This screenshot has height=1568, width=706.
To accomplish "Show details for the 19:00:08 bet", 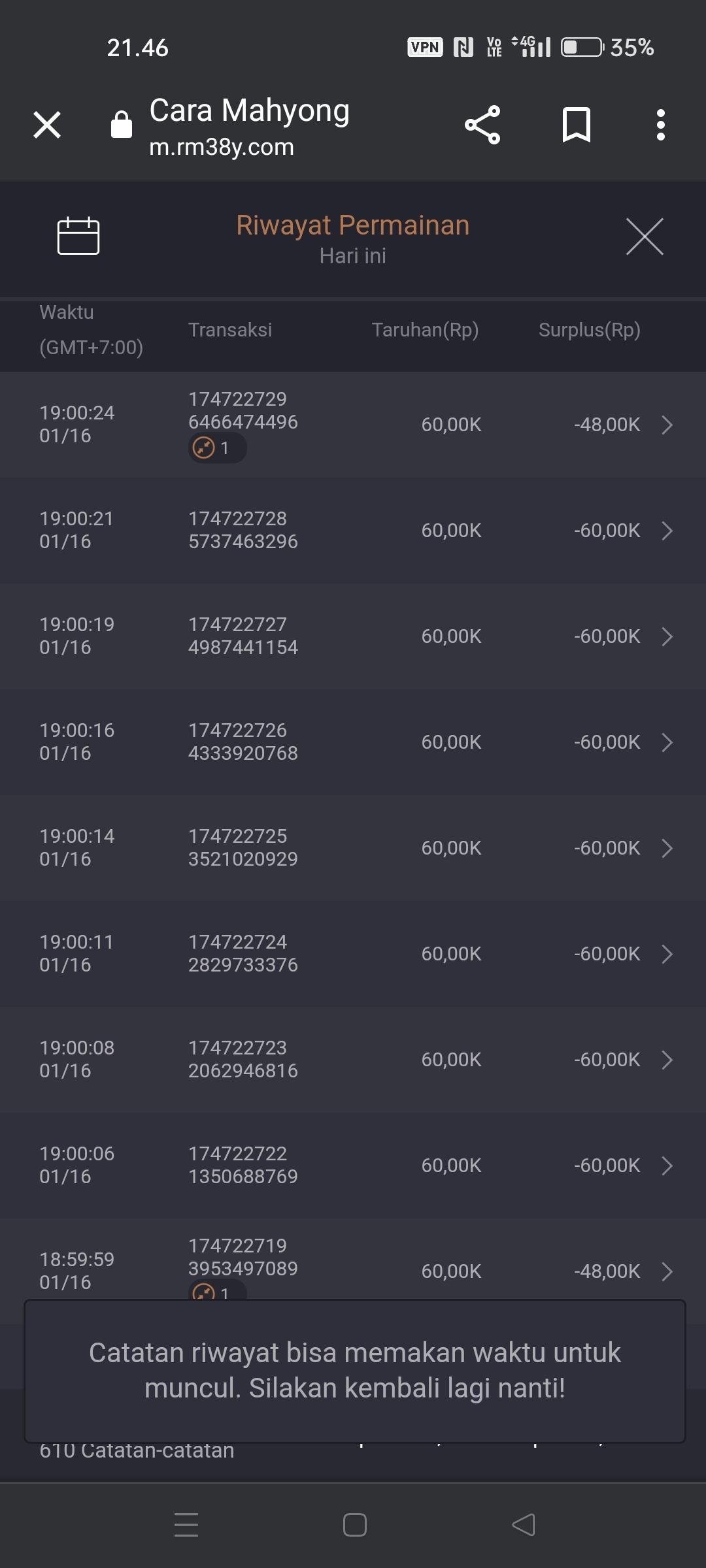I will (x=667, y=1060).
